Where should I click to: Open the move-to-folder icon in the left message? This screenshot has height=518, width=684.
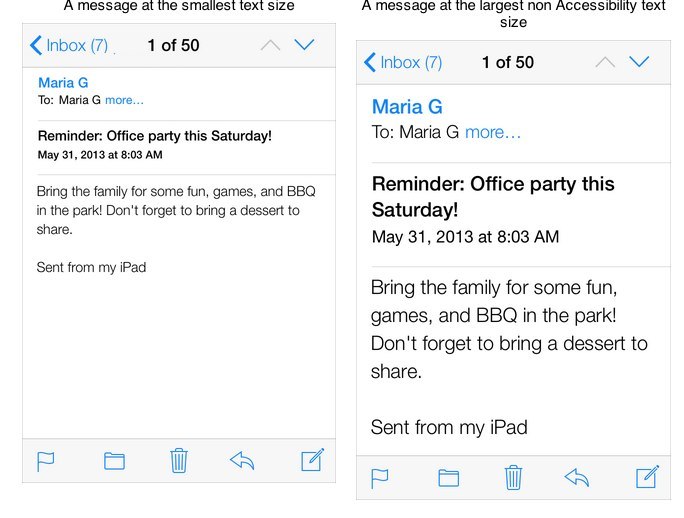[x=114, y=461]
